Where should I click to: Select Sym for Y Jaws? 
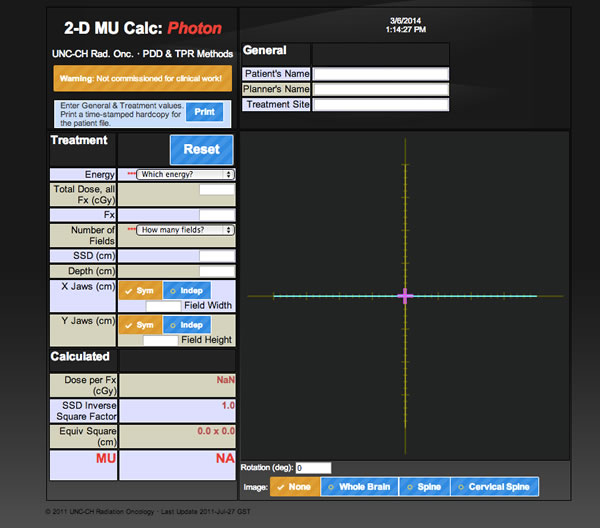139,325
